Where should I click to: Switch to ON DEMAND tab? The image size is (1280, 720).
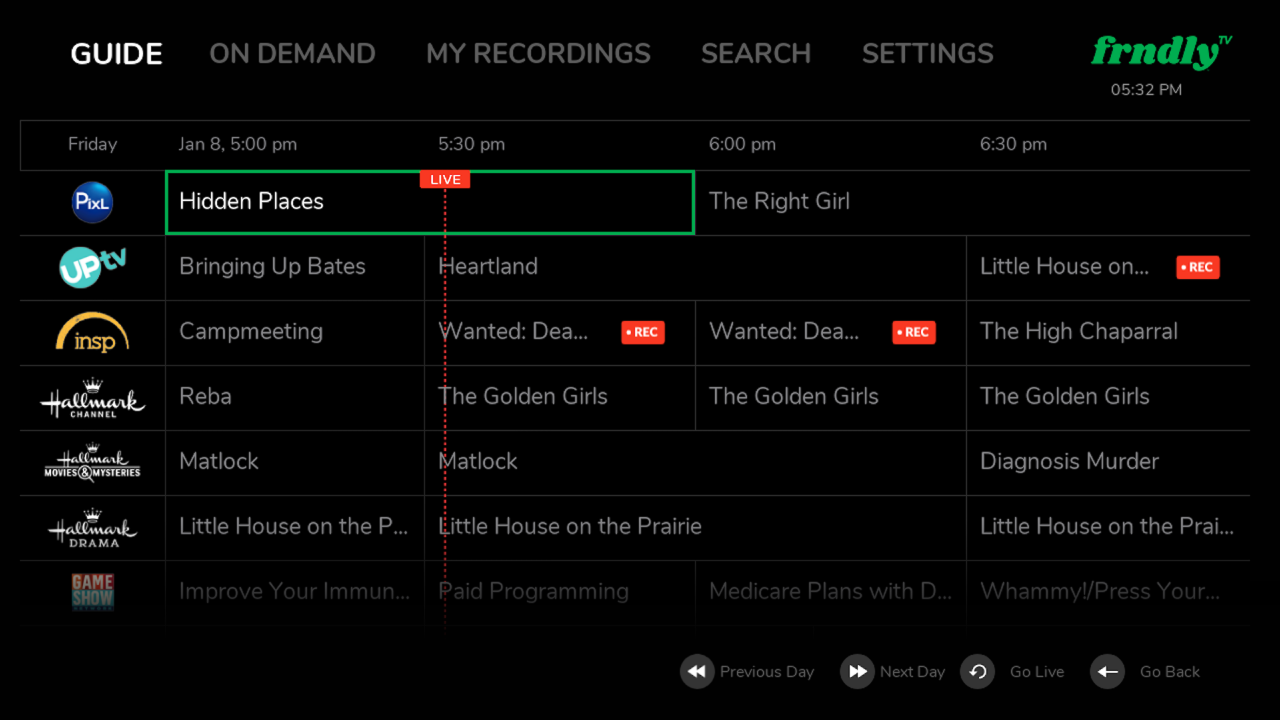pos(292,54)
